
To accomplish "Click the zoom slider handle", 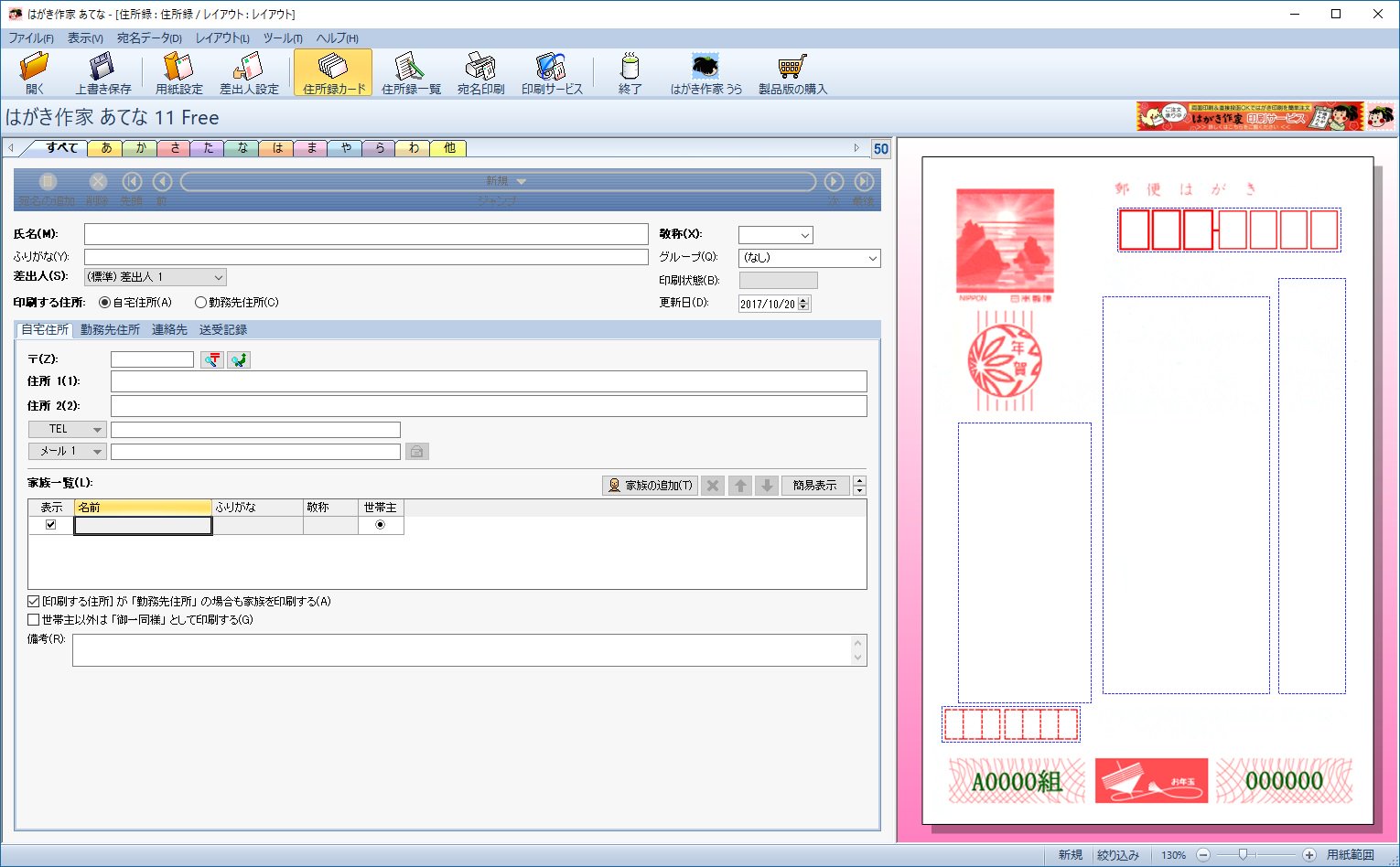I will click(1243, 855).
